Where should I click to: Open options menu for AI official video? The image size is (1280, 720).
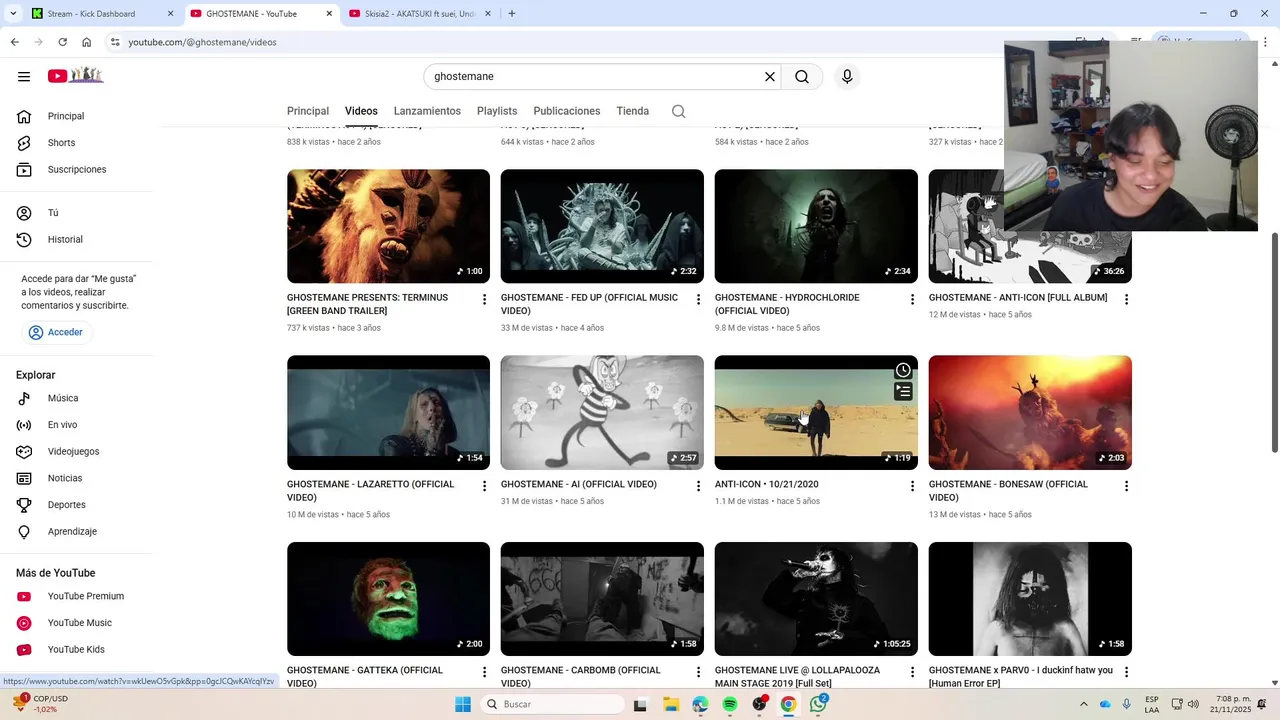tap(699, 486)
